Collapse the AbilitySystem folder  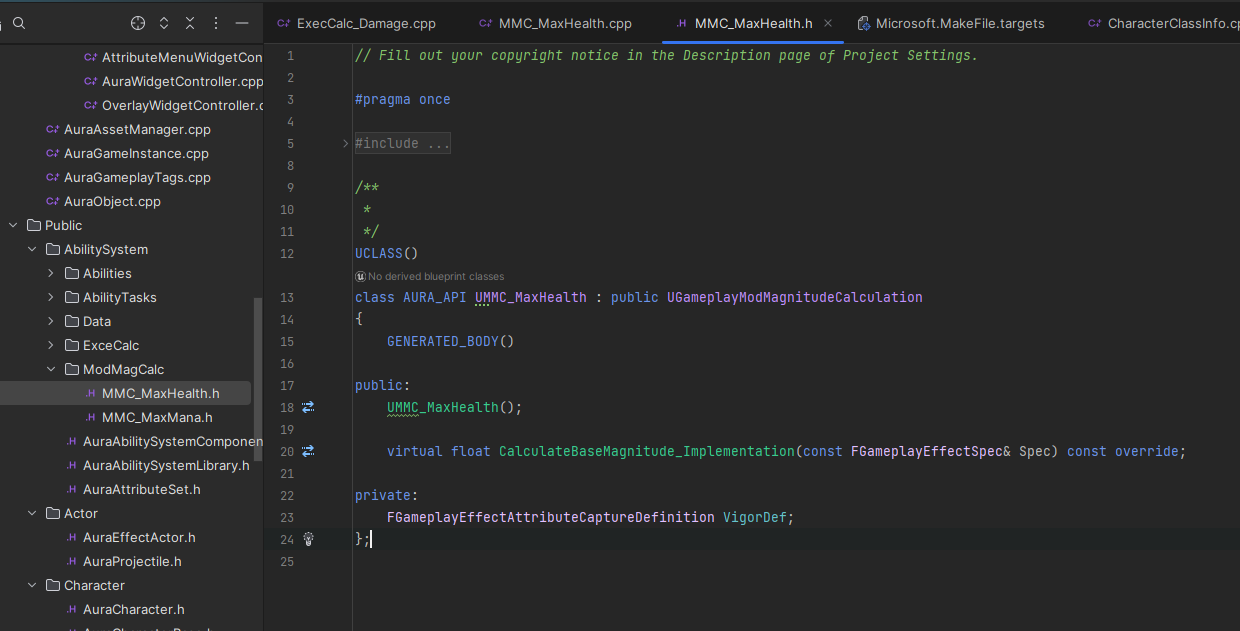coord(32,249)
